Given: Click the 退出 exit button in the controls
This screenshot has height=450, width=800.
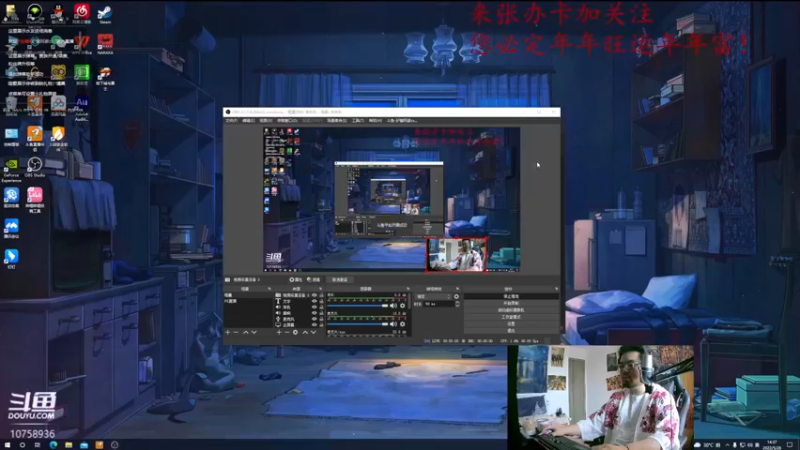Looking at the screenshot, I should point(511,331).
